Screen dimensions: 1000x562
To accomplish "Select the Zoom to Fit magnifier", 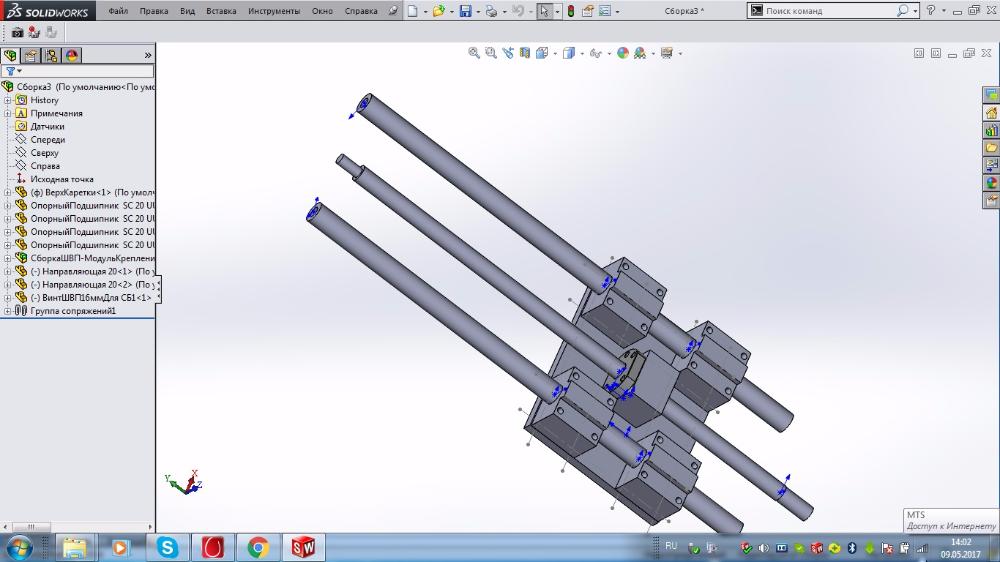I will pyautogui.click(x=474, y=53).
